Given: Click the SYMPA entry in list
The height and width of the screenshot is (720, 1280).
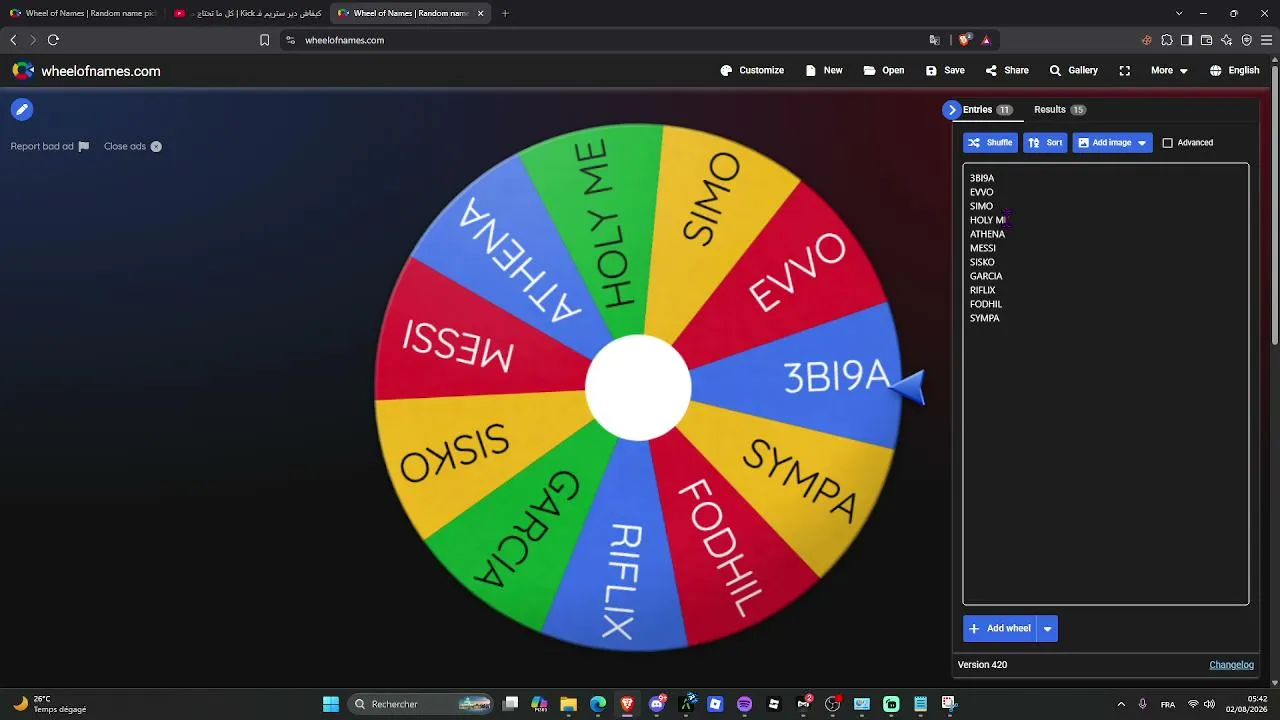Looking at the screenshot, I should click(x=985, y=318).
